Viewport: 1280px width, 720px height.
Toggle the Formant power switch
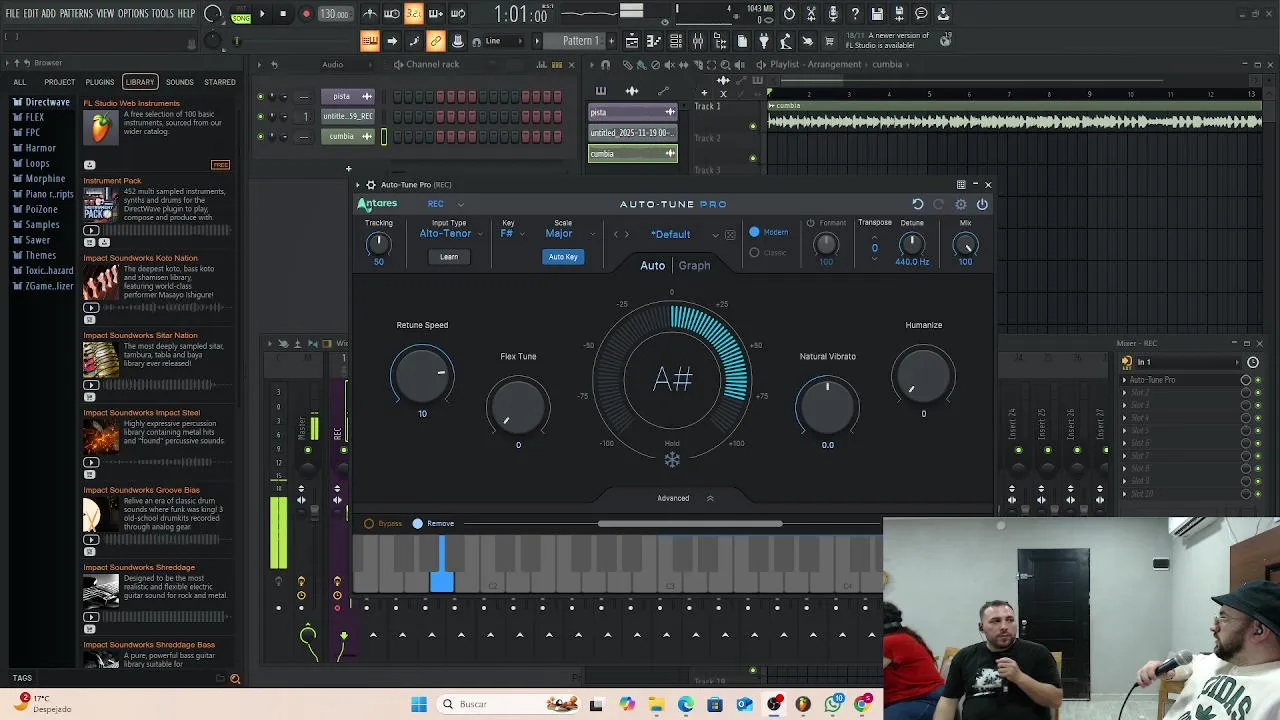coord(811,223)
